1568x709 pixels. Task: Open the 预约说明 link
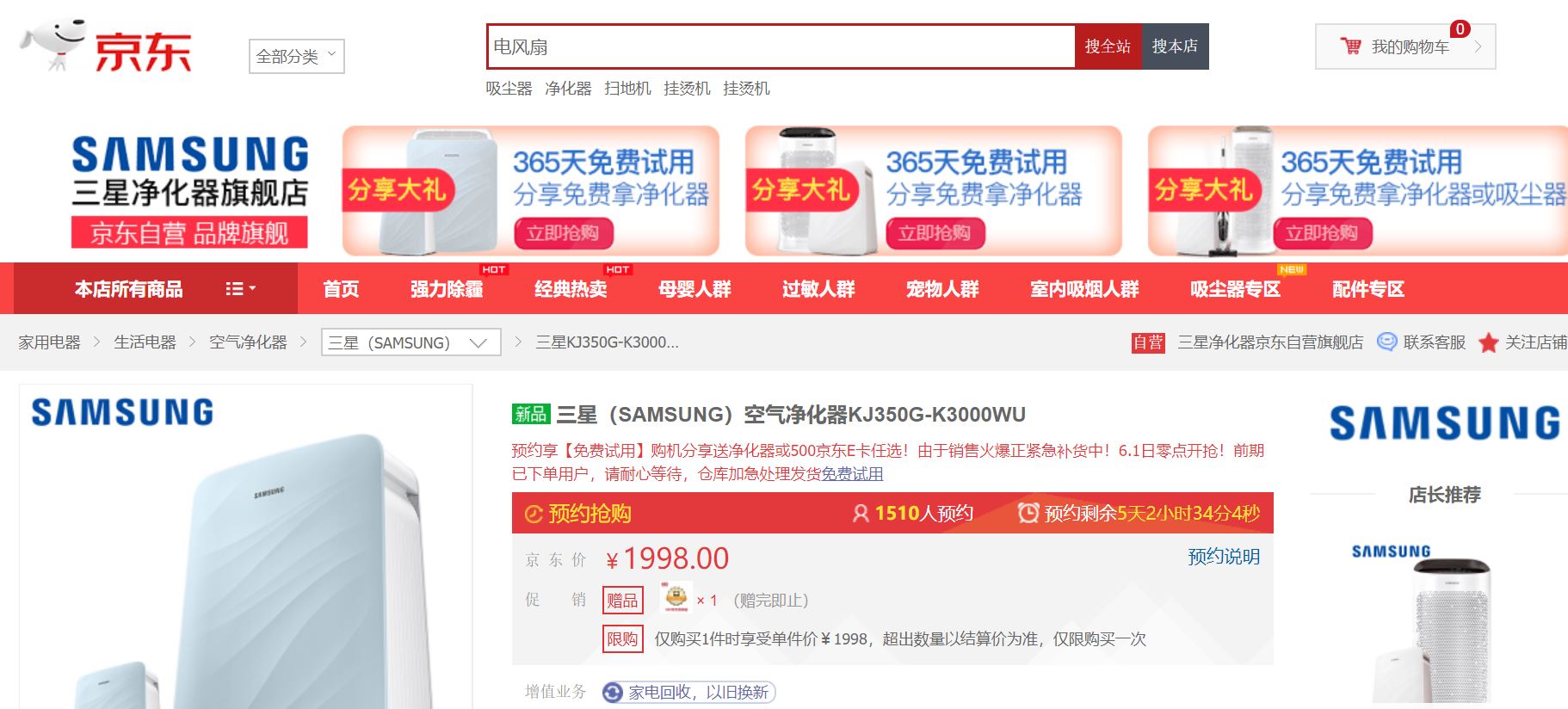(x=1224, y=557)
